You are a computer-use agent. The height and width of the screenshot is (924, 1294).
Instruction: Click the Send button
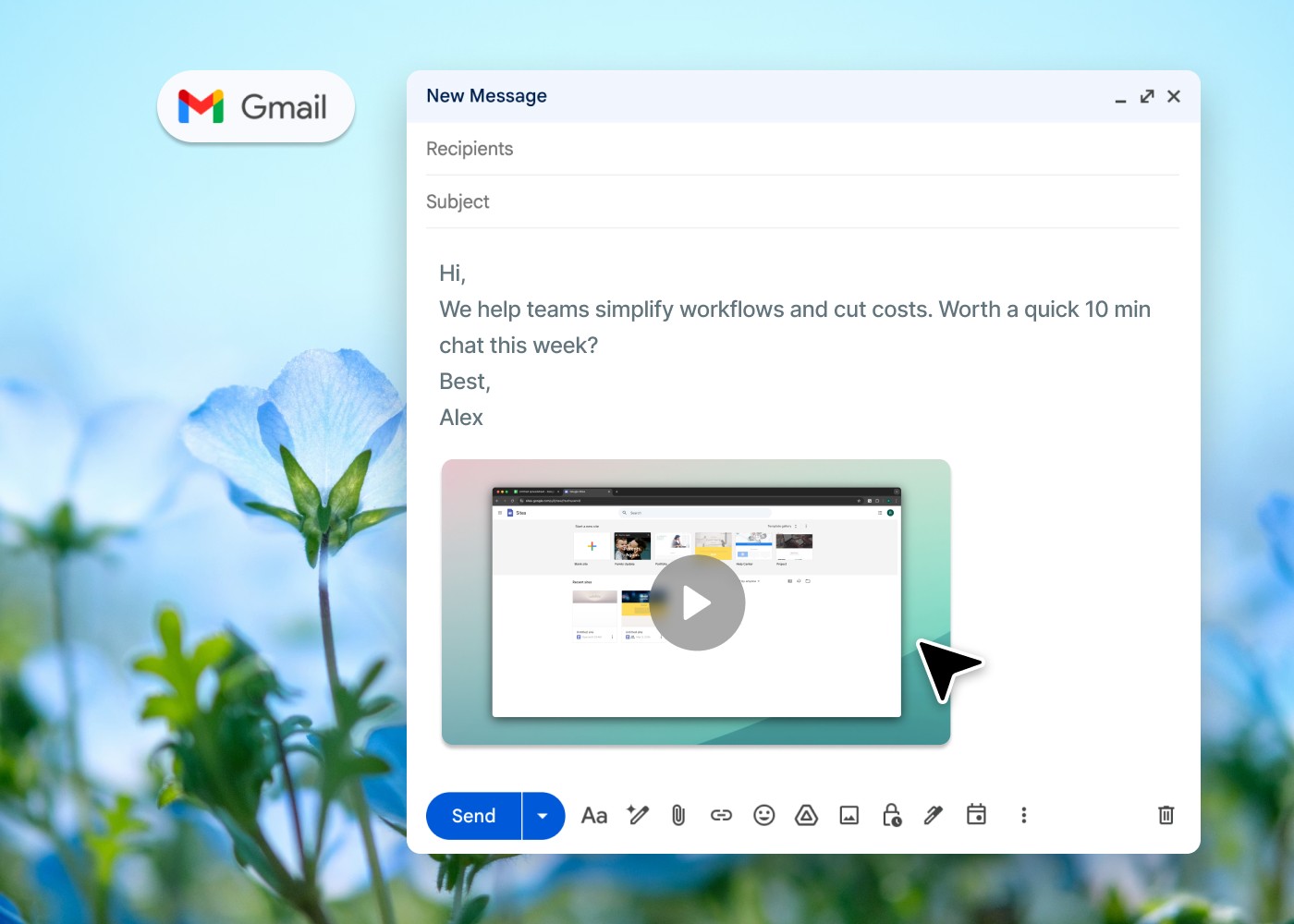click(x=473, y=816)
